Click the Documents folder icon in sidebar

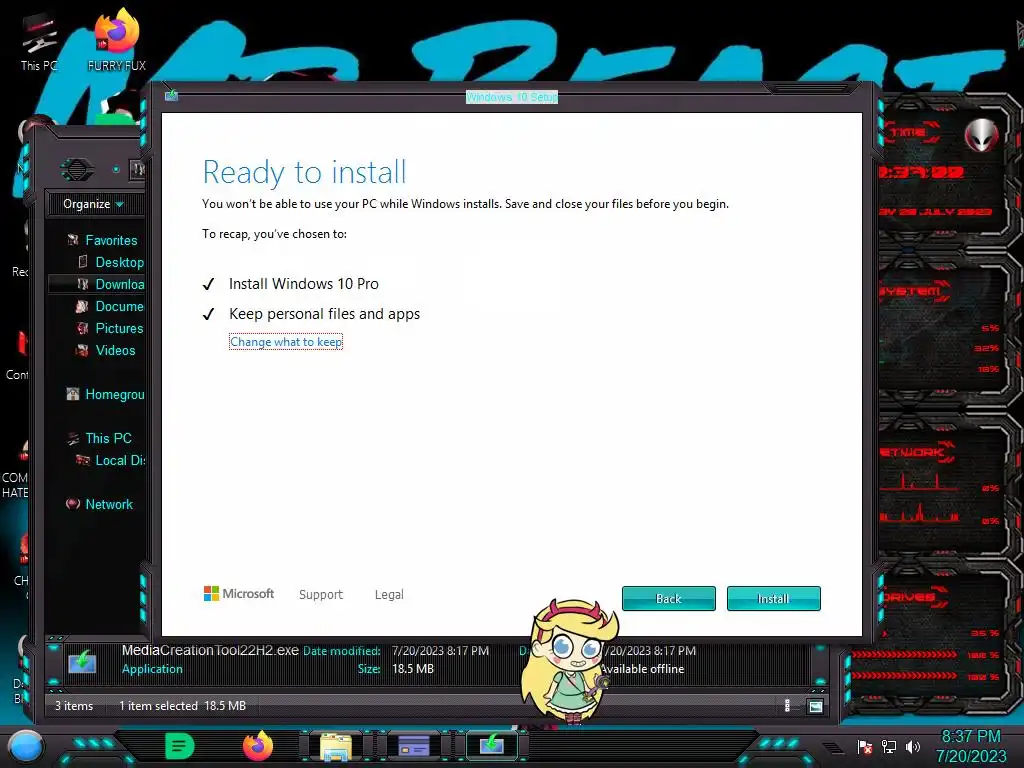(x=82, y=306)
